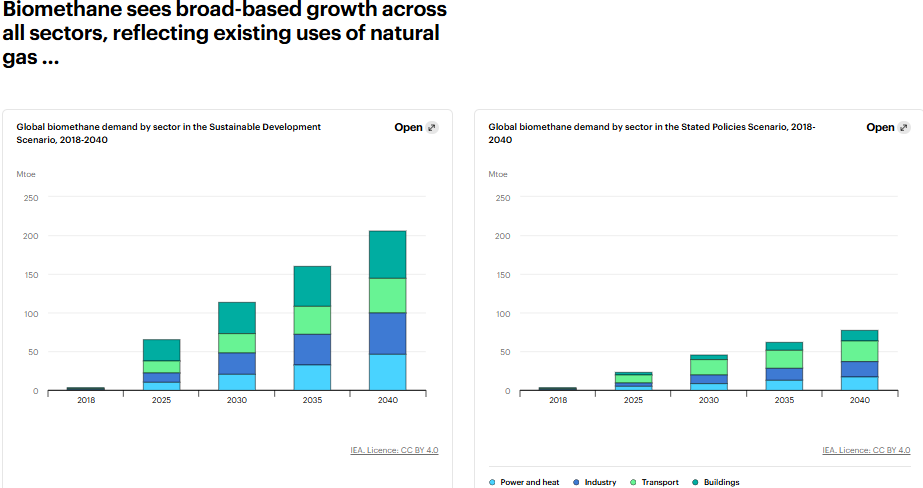Click expand icon on Stated Policies chart
The width and height of the screenshot is (923, 488).
904,128
